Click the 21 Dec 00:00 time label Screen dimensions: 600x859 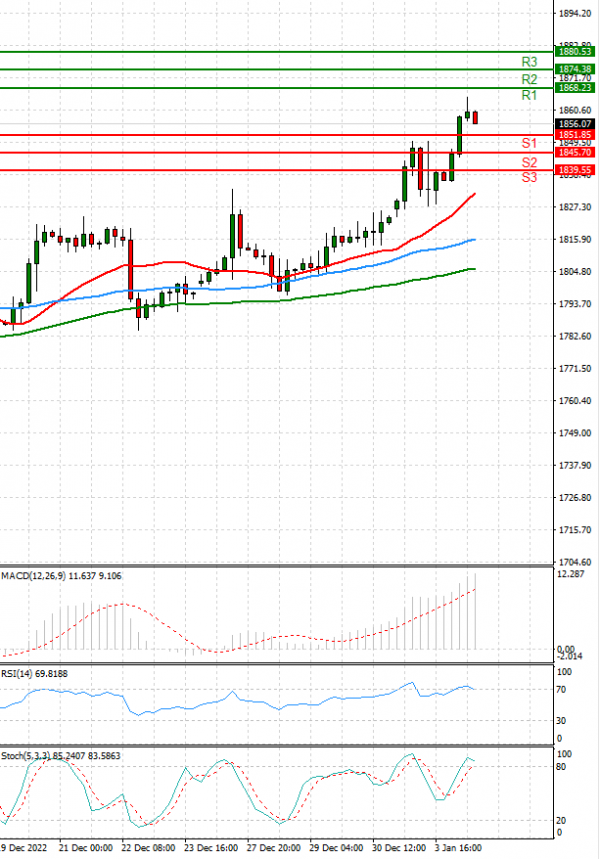(85, 848)
